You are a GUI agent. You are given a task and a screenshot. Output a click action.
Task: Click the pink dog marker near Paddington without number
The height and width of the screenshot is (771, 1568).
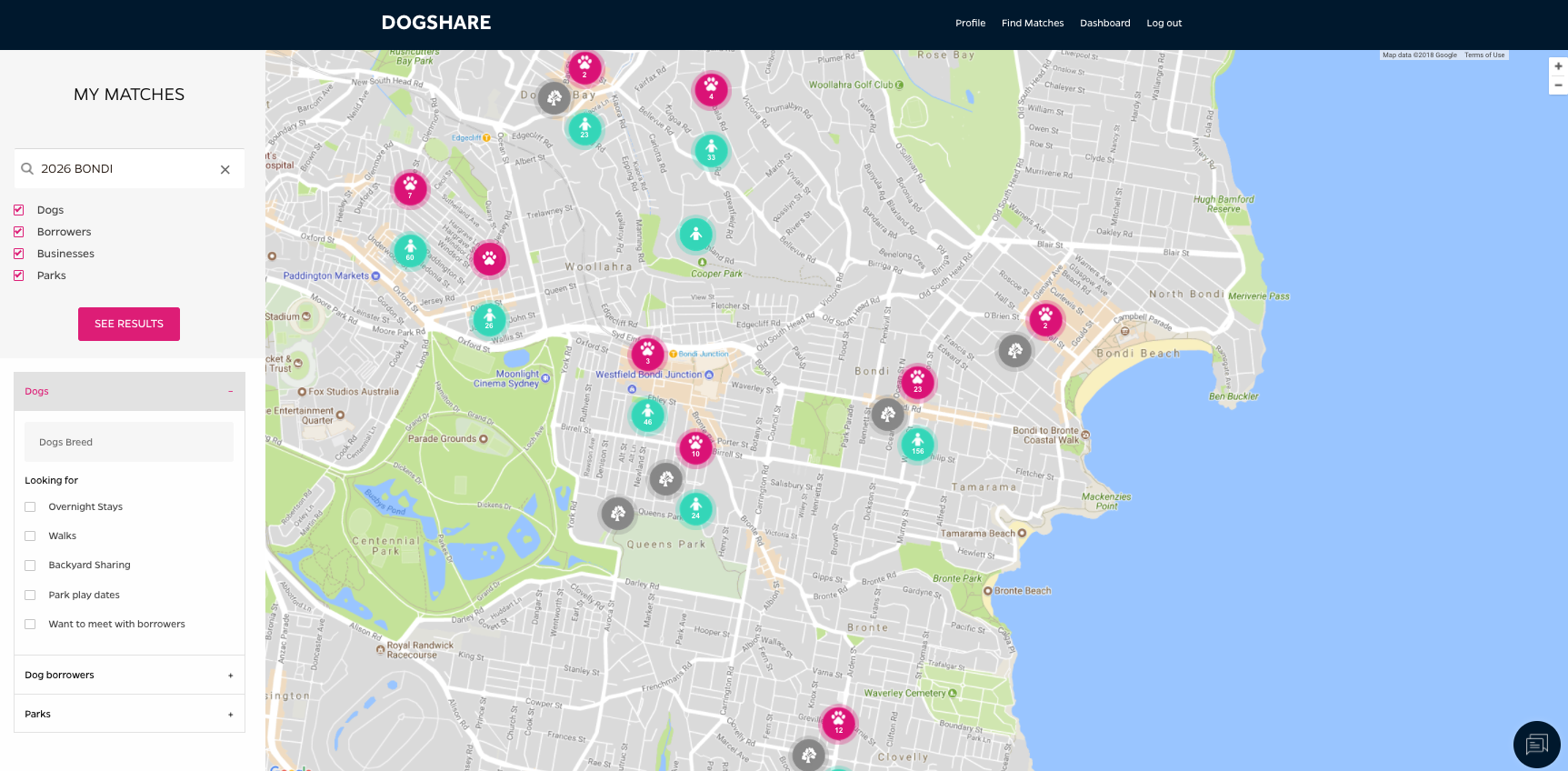click(489, 259)
